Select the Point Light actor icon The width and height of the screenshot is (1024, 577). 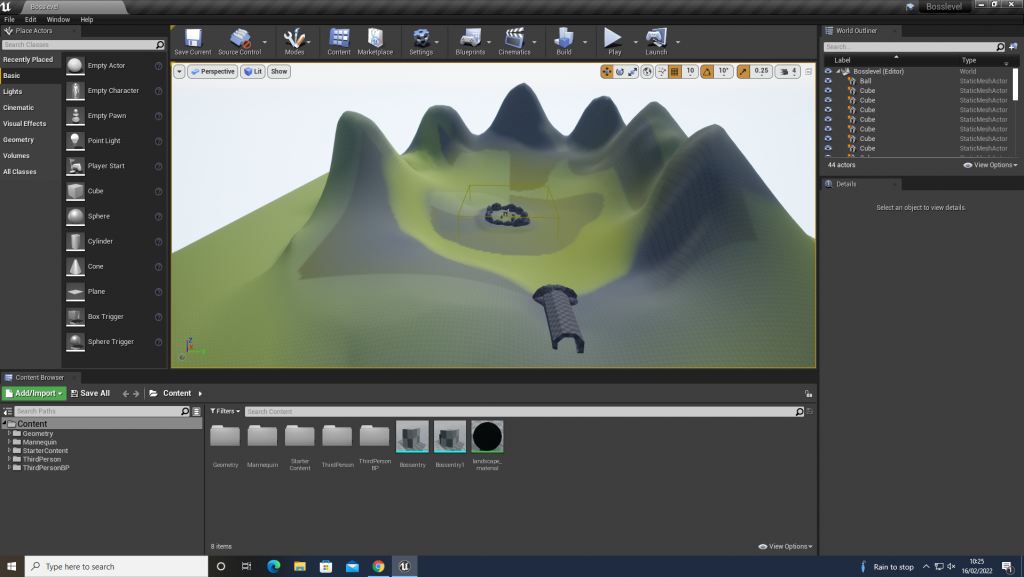[75, 141]
